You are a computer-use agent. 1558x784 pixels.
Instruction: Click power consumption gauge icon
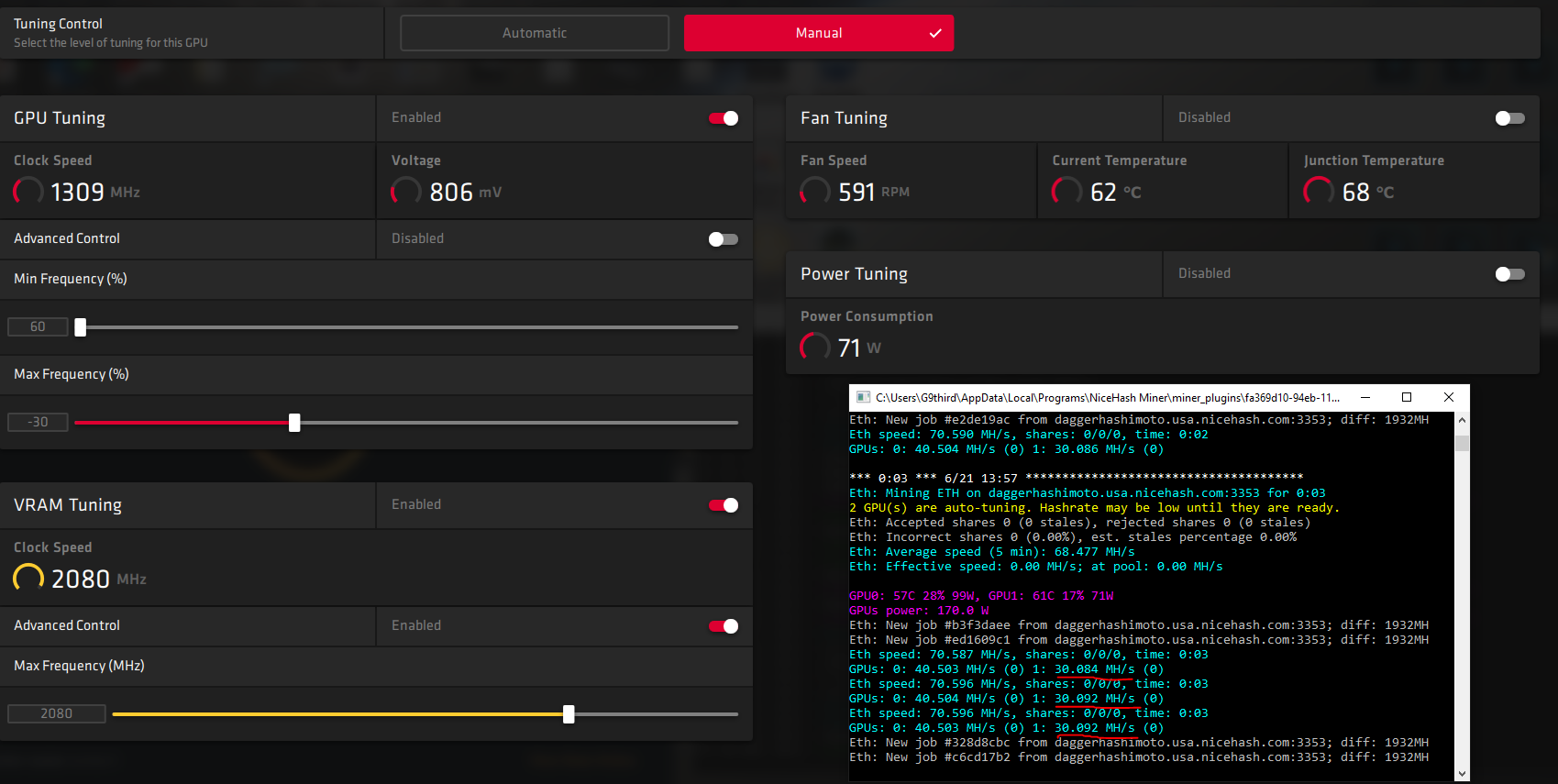point(815,348)
